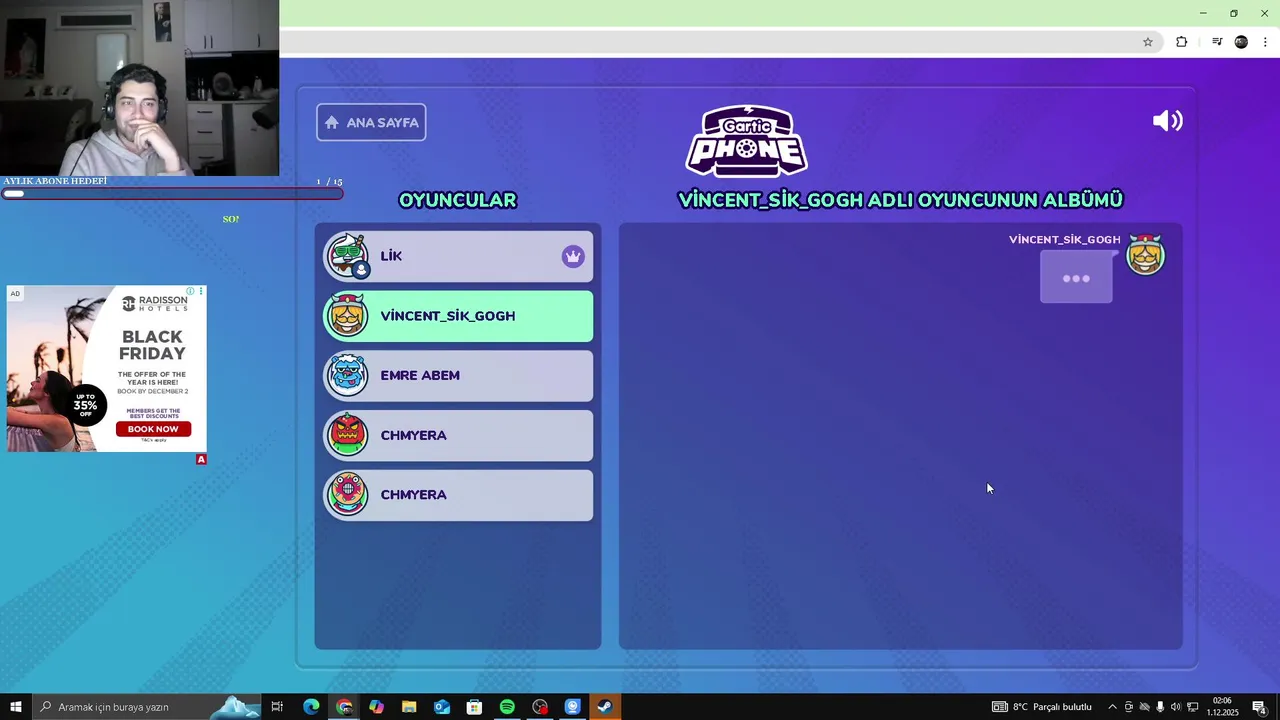The height and width of the screenshot is (720, 1280).
Task: Click the Meet Now tray icon
Action: (1129, 707)
